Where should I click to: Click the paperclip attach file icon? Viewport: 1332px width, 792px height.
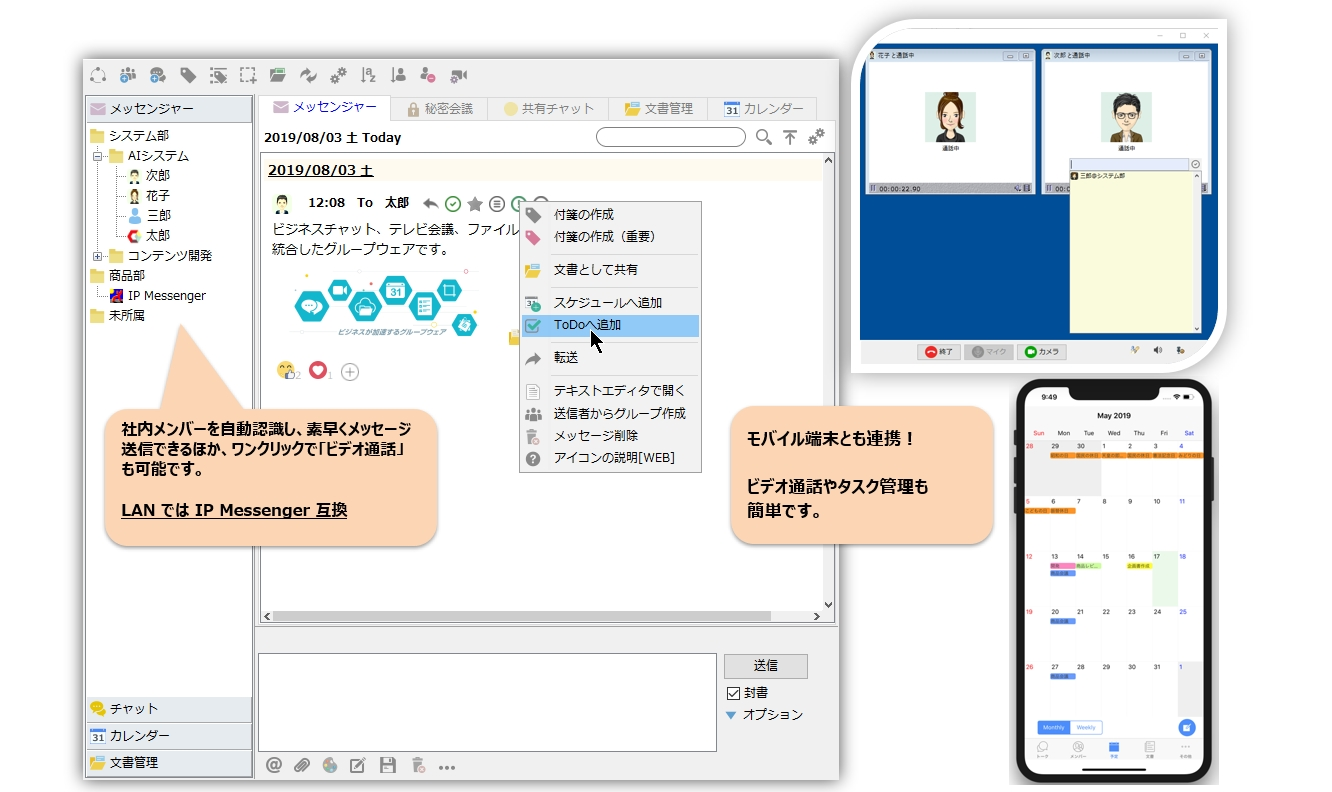(302, 766)
